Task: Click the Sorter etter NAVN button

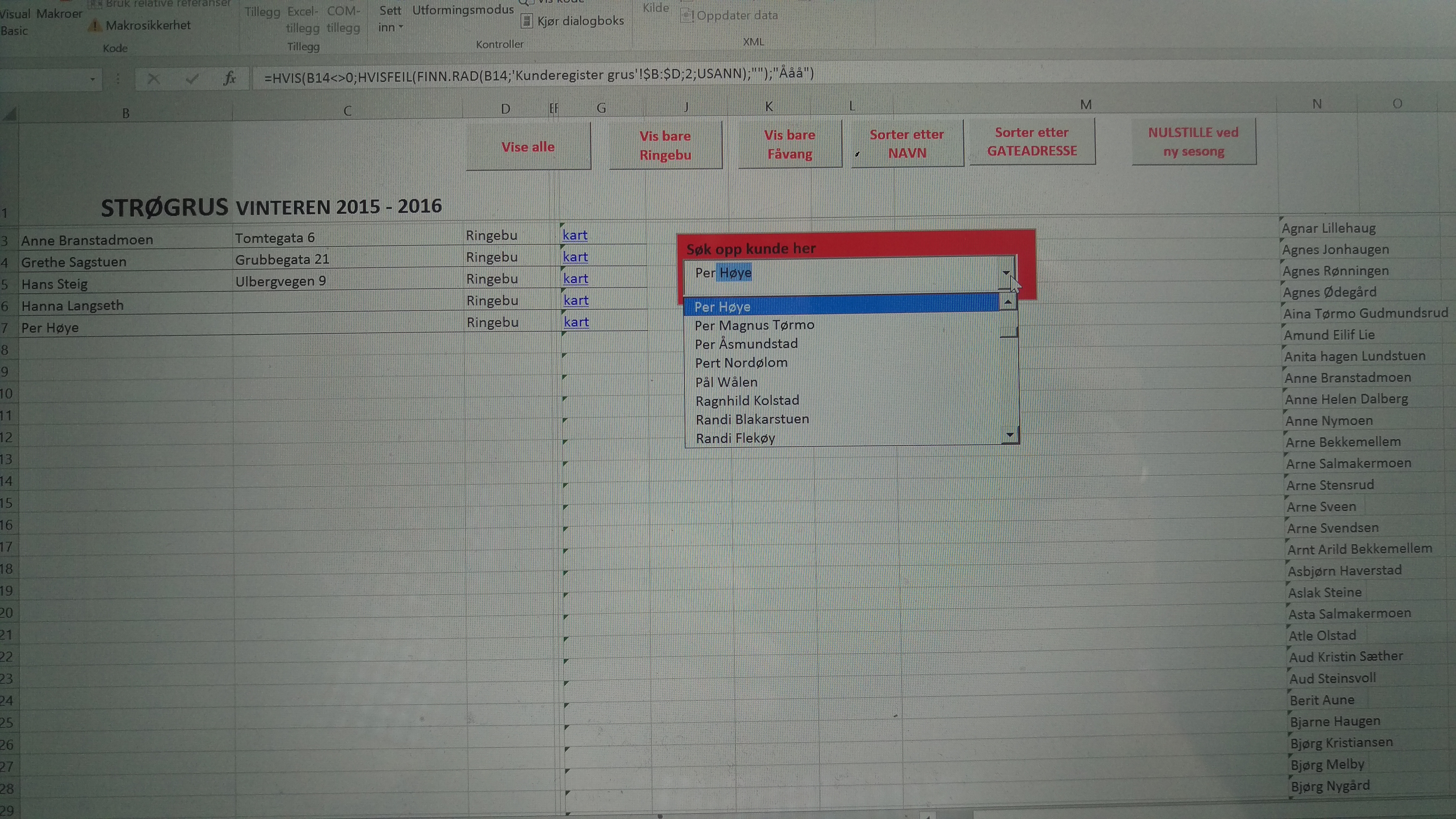Action: (907, 143)
